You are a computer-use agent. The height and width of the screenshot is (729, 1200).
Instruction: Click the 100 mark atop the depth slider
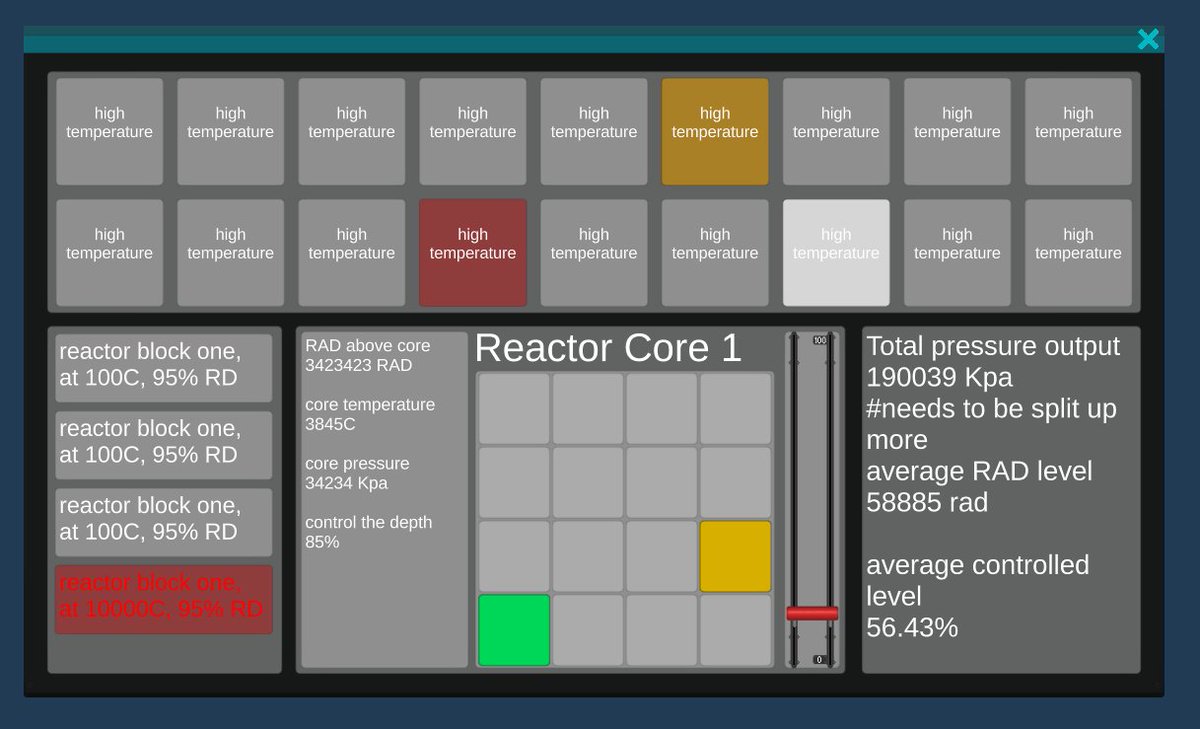820,340
